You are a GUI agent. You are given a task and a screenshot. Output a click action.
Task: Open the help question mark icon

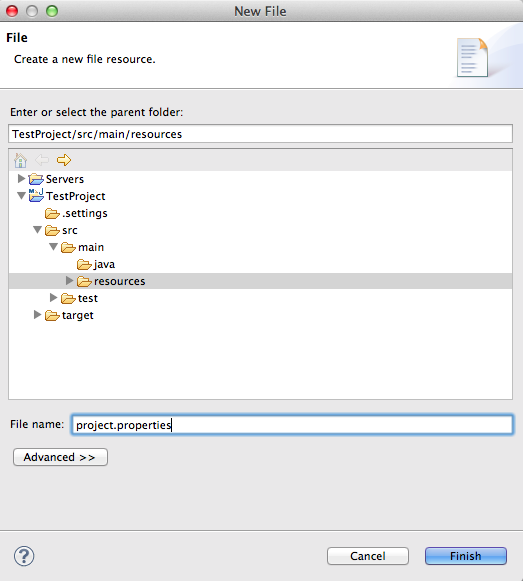point(24,556)
